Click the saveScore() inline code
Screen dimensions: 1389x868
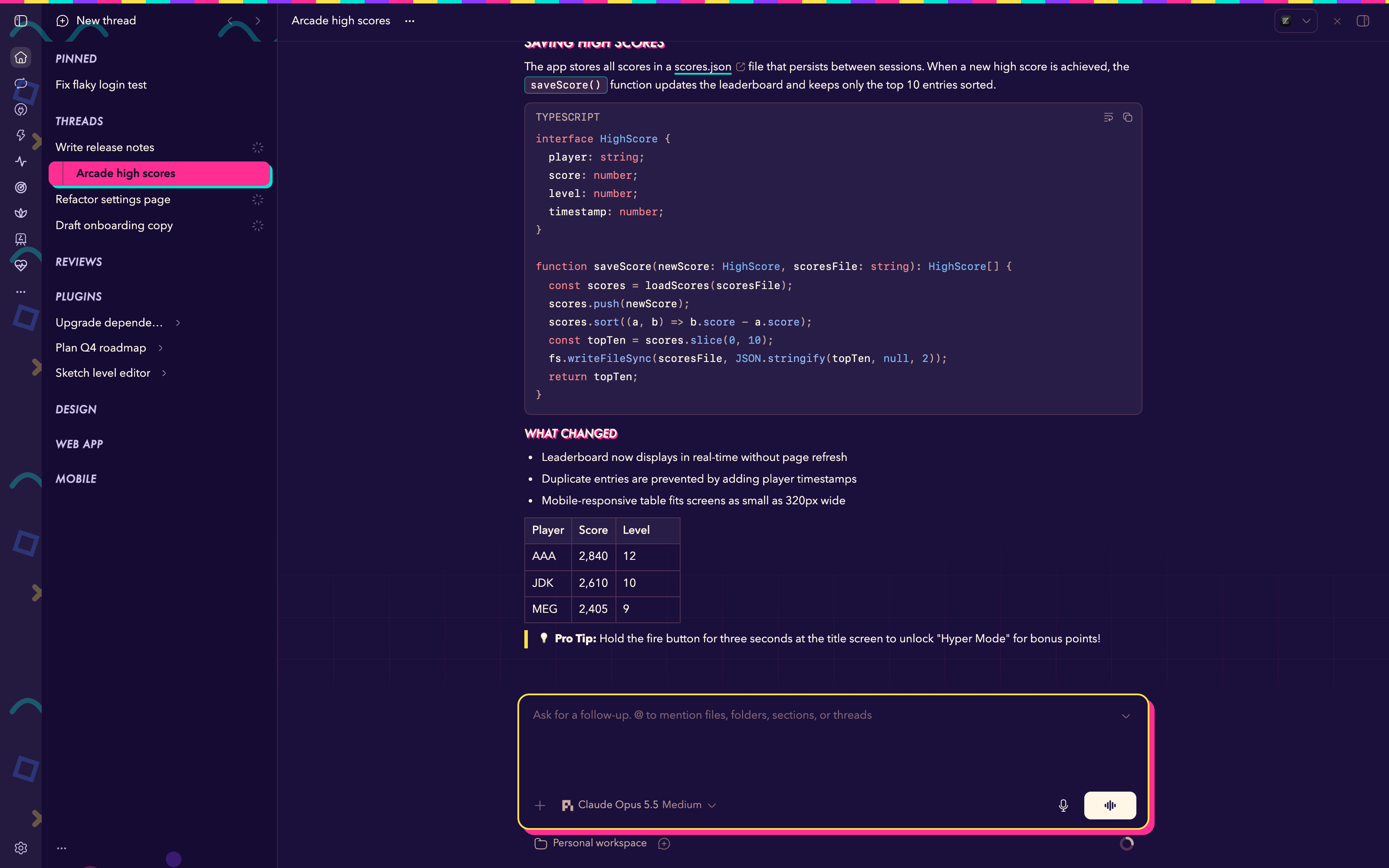click(565, 85)
